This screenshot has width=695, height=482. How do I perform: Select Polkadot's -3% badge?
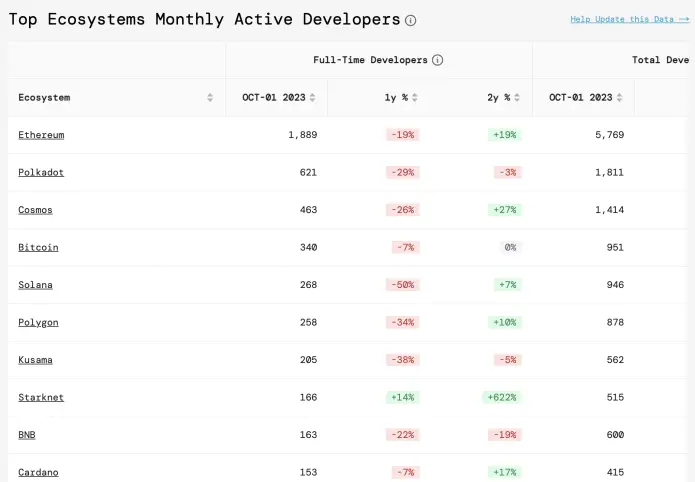[x=508, y=172]
